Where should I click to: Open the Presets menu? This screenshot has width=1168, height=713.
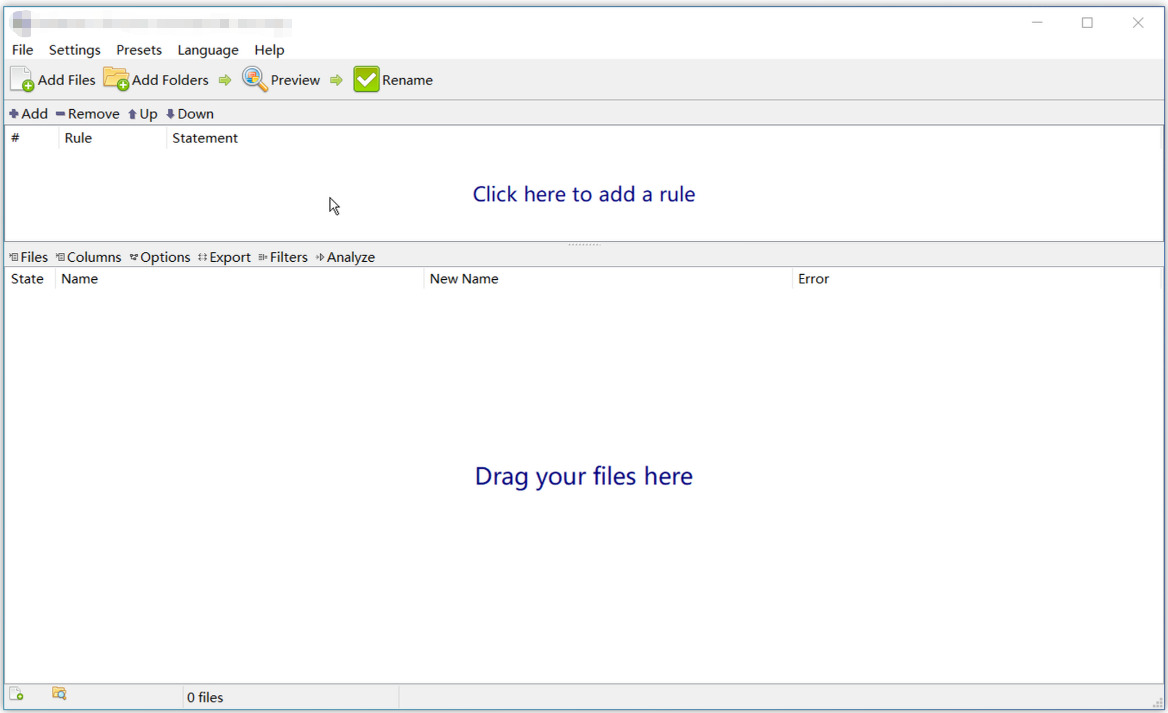139,50
